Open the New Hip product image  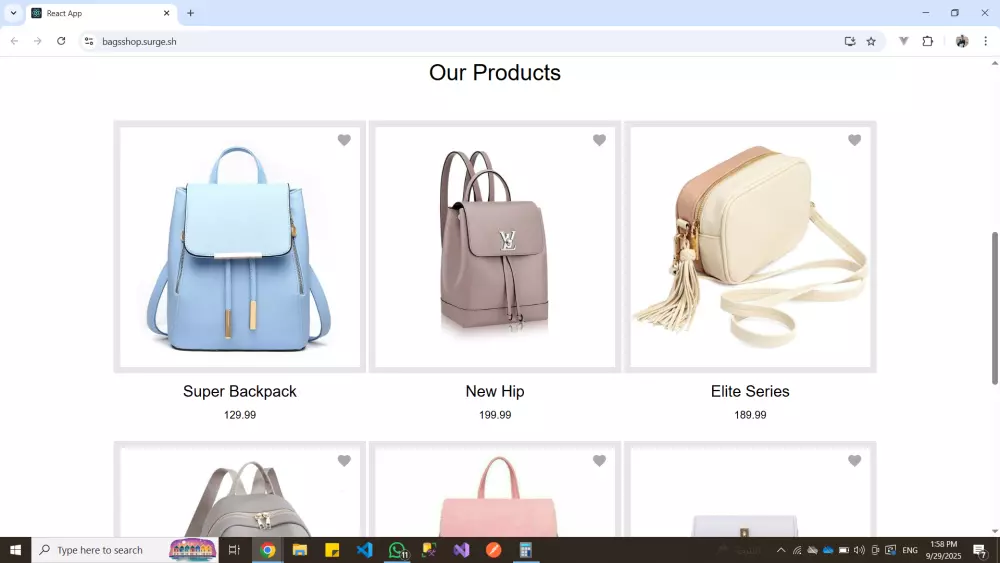pyautogui.click(x=495, y=247)
